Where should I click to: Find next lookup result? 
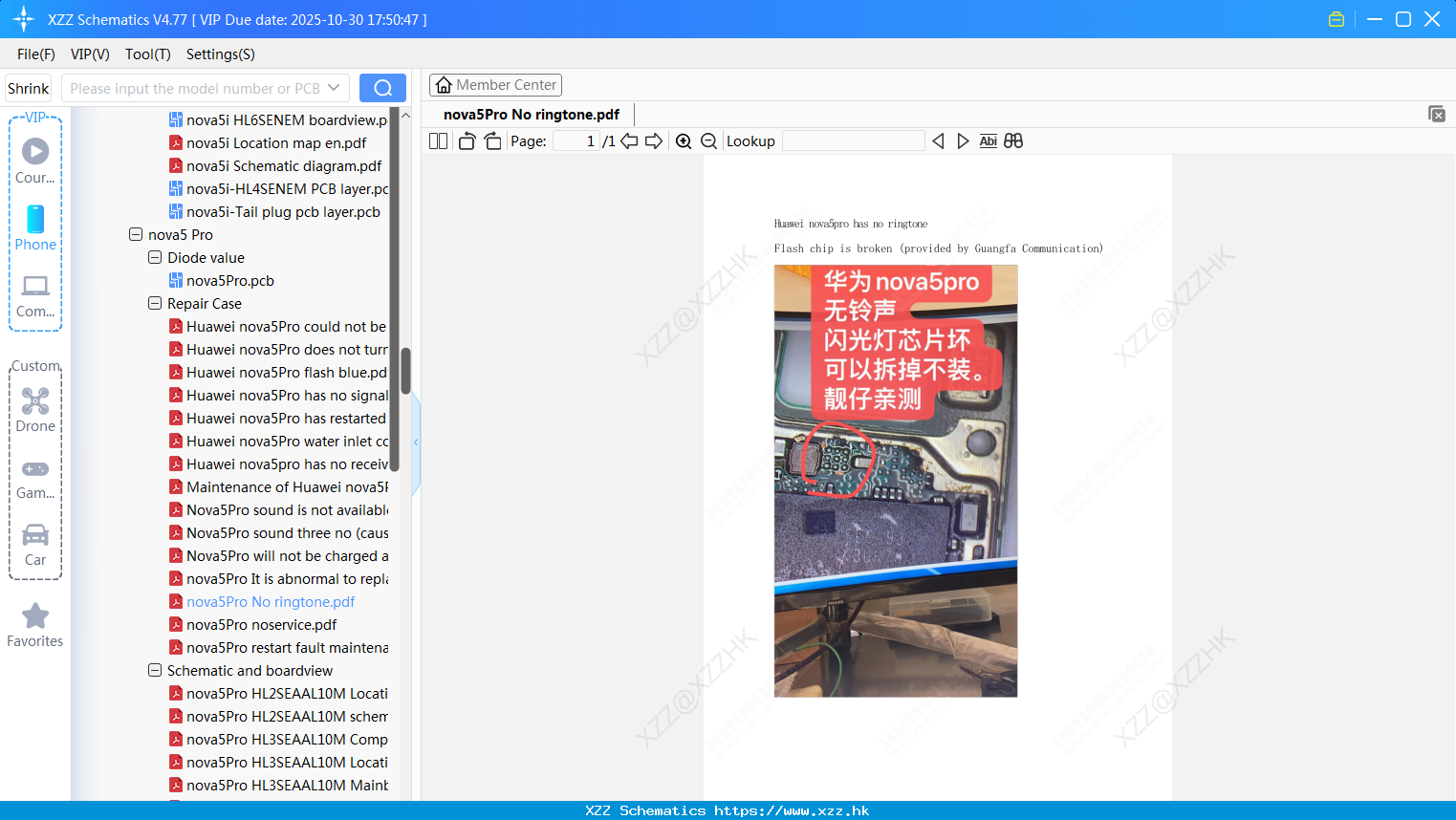click(963, 141)
